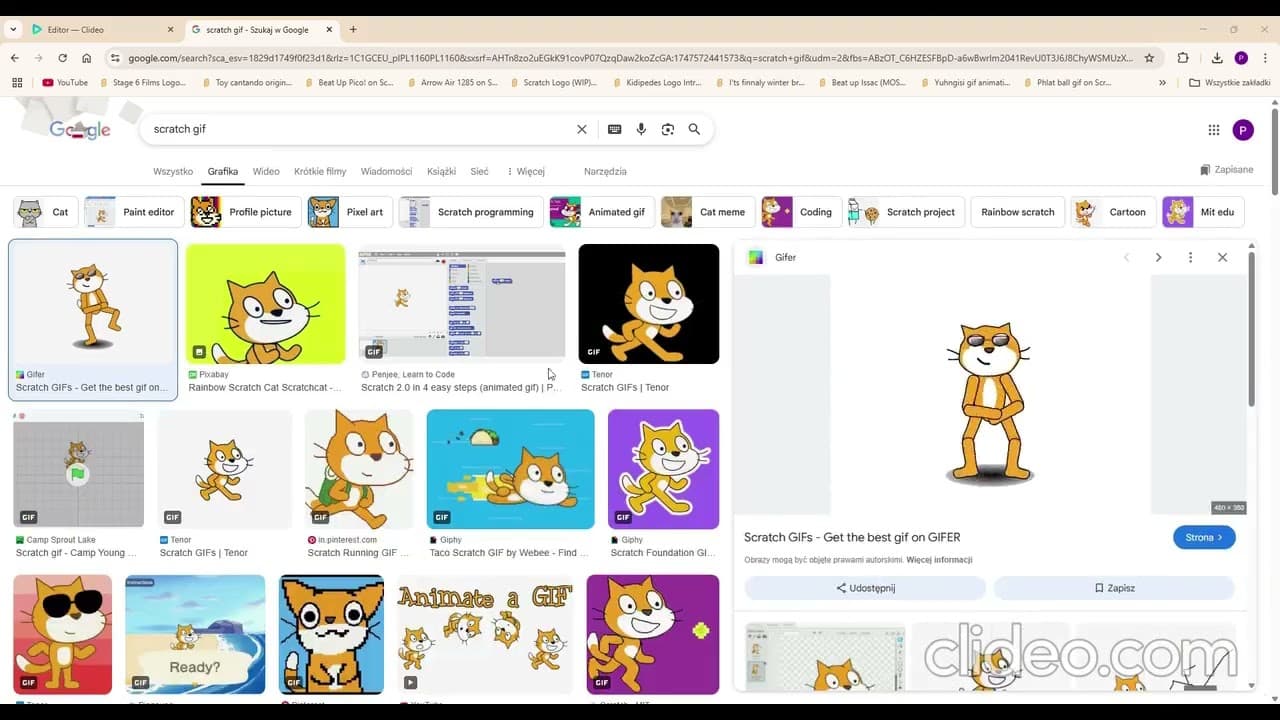Switch to Editor — Clideo browser tab

[100, 30]
